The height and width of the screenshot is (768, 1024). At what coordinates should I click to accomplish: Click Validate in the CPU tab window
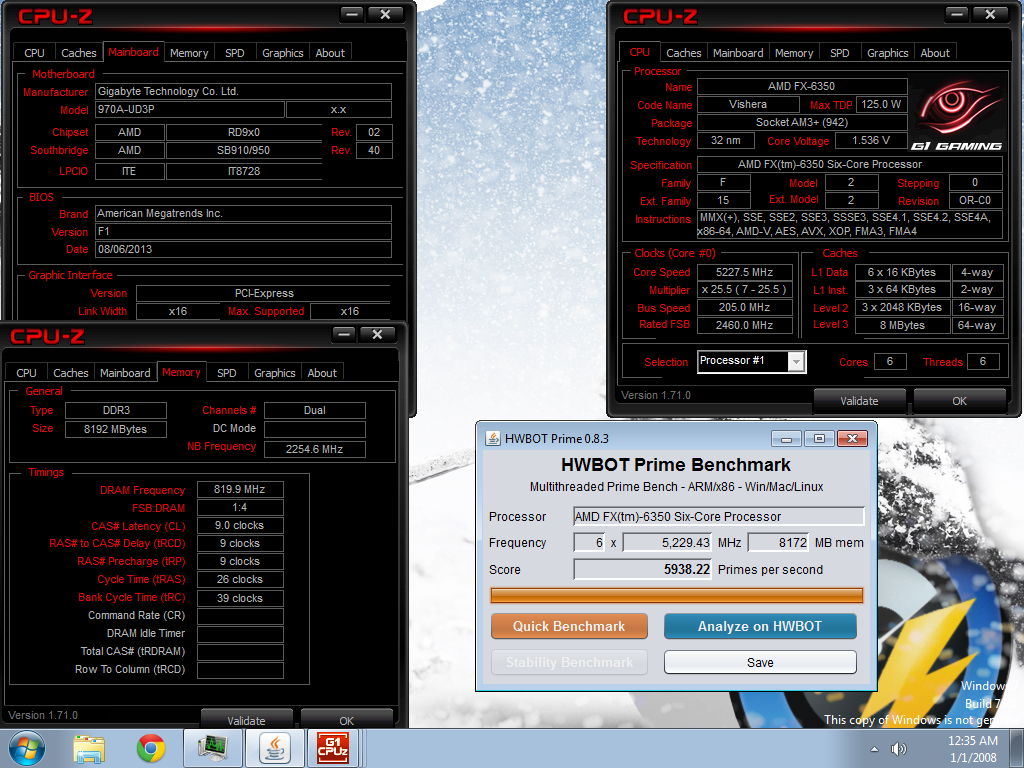859,401
